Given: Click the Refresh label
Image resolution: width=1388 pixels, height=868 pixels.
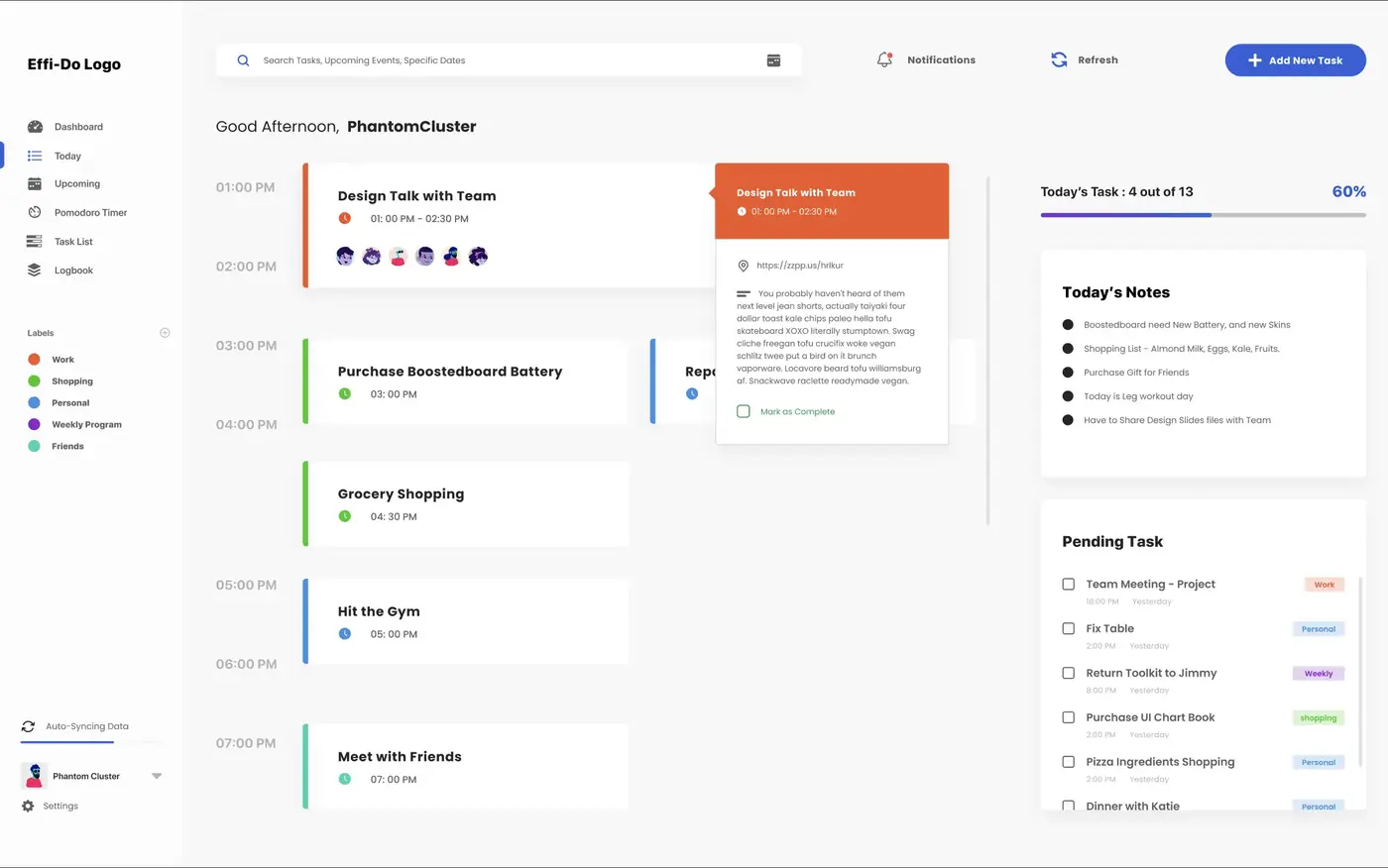Looking at the screenshot, I should point(1098,60).
